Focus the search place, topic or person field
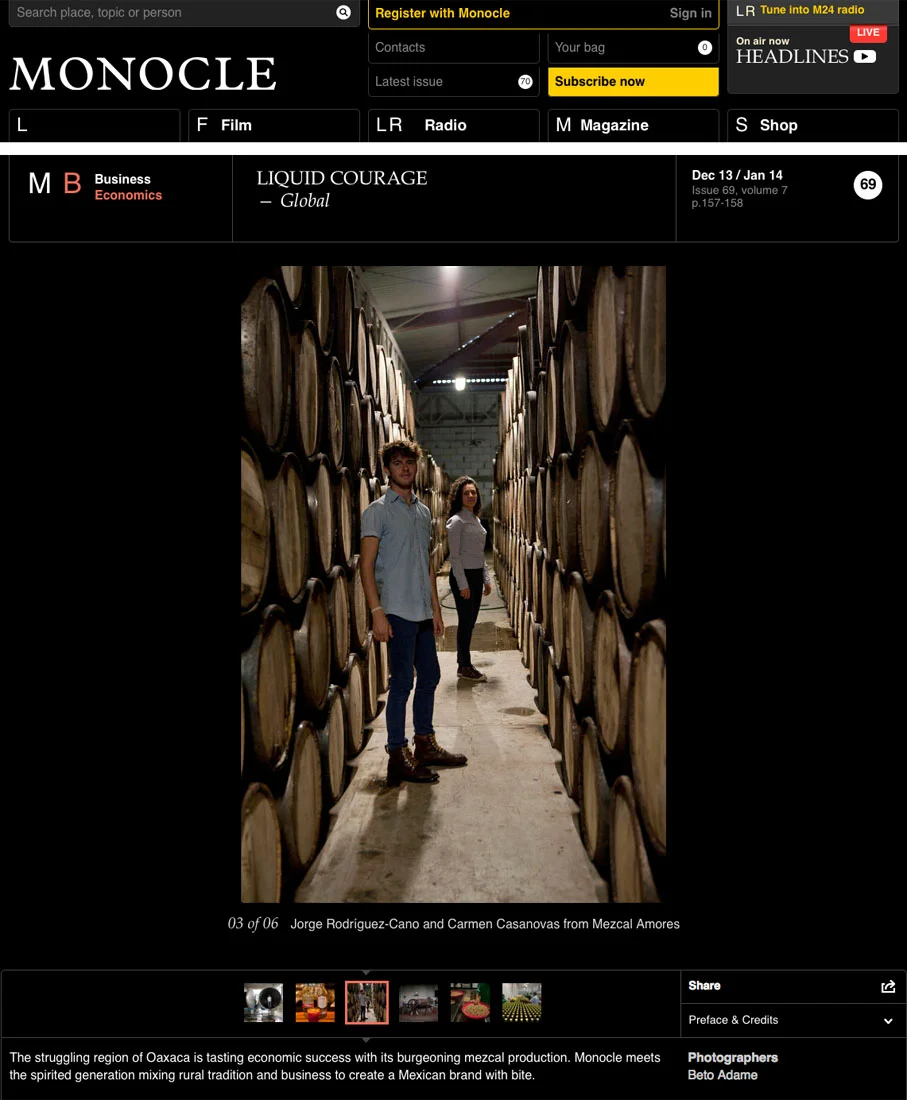Screen dimensions: 907x1100 184,13
